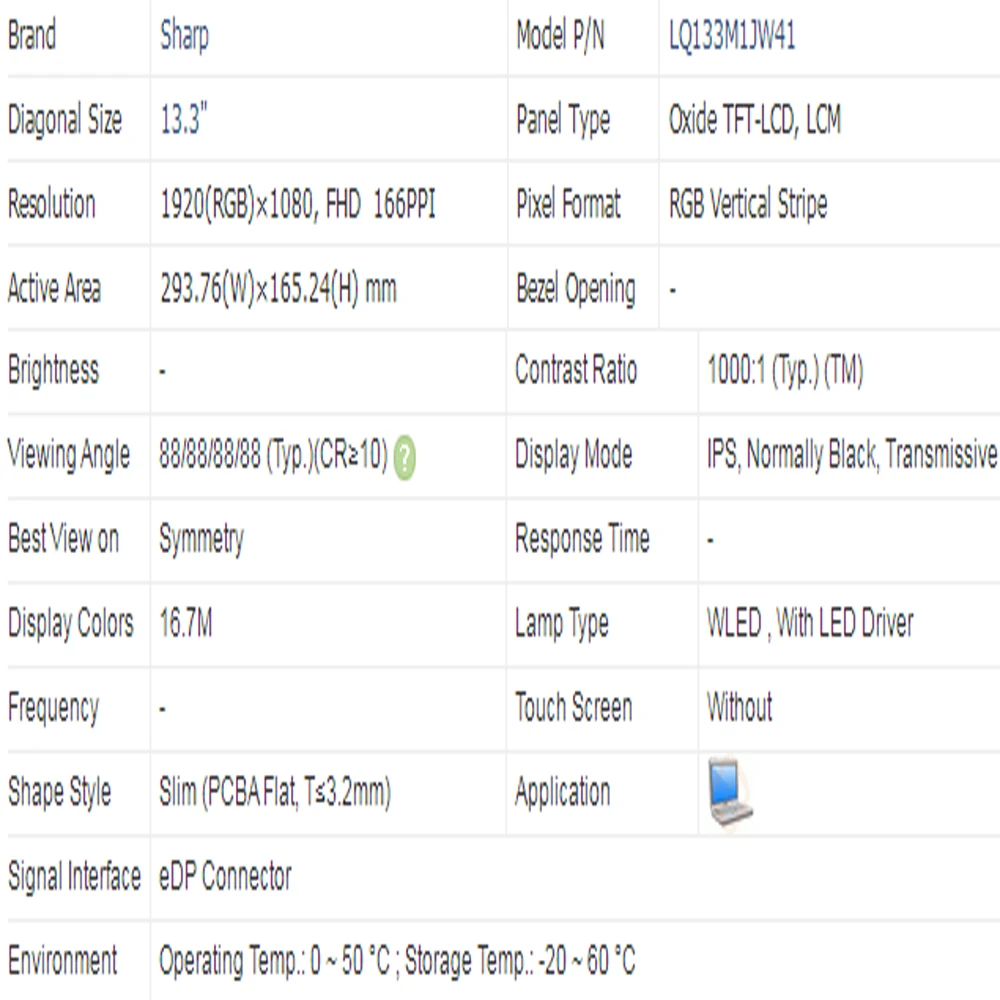Click the 'Pixel Format' label
This screenshot has width=1000, height=1000.
pyautogui.click(x=568, y=203)
